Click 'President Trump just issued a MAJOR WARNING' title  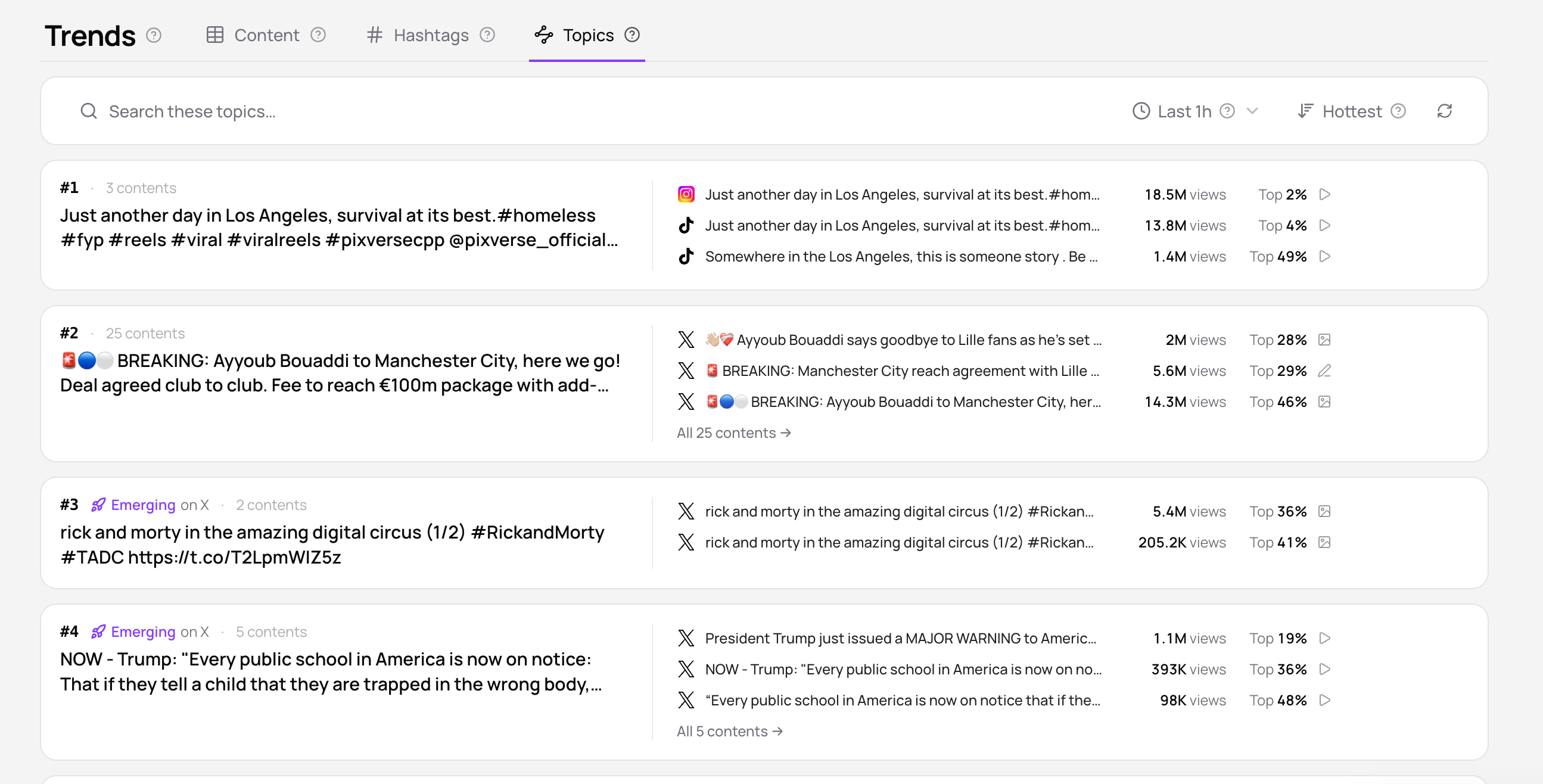901,639
